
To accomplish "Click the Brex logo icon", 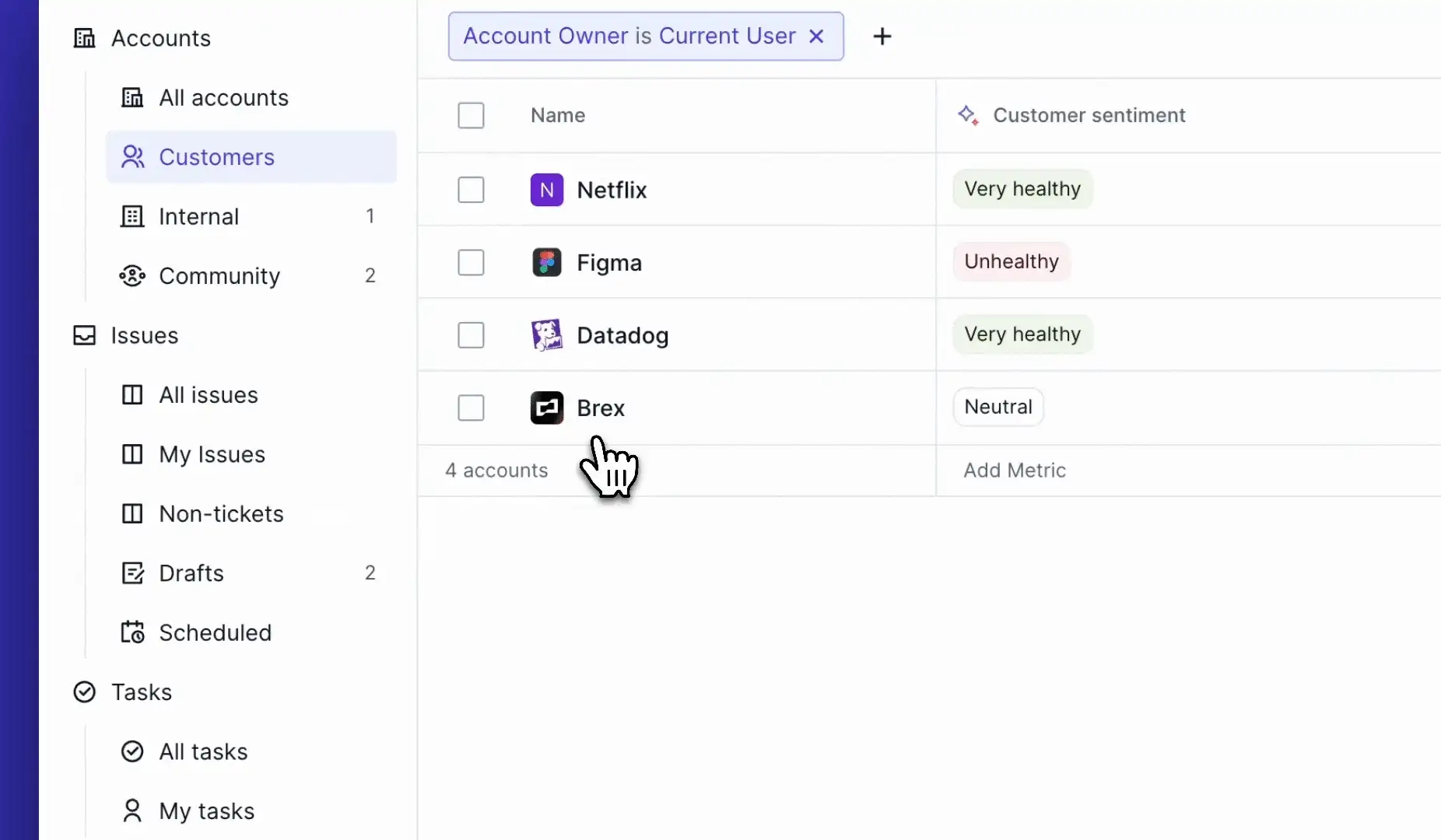I will 547,408.
